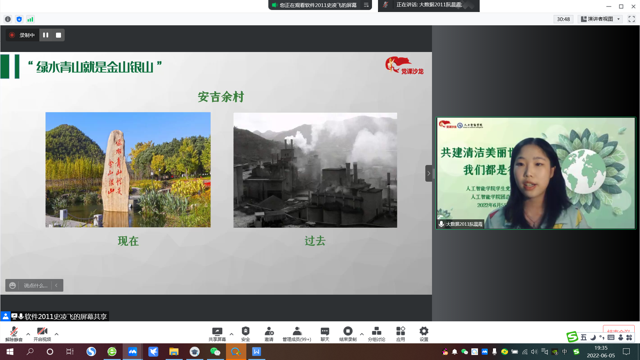Collapse the video panel with side arrow
This screenshot has width=640, height=360.
[x=429, y=173]
